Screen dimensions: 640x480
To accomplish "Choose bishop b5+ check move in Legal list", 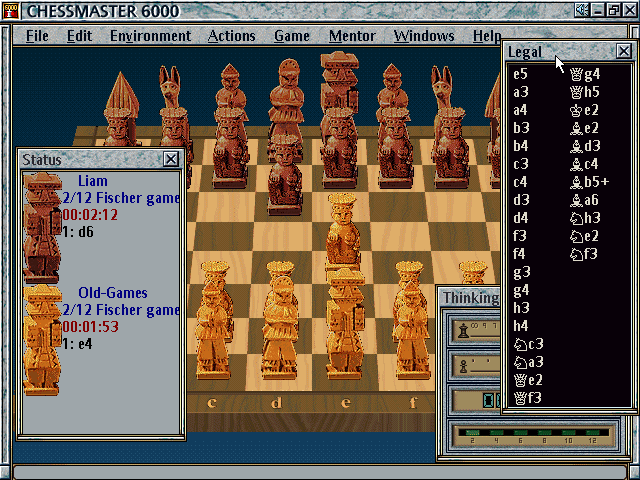I will (589, 182).
